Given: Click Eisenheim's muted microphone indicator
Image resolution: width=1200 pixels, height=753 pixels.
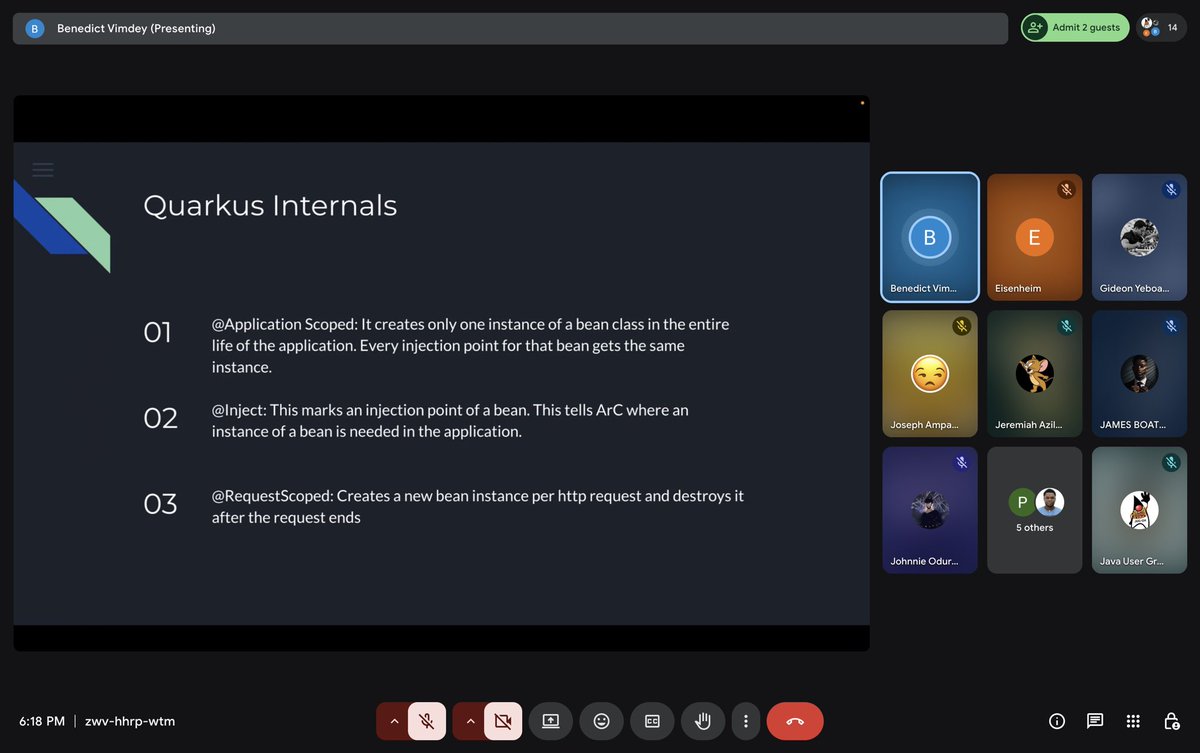Looking at the screenshot, I should click(x=1066, y=189).
